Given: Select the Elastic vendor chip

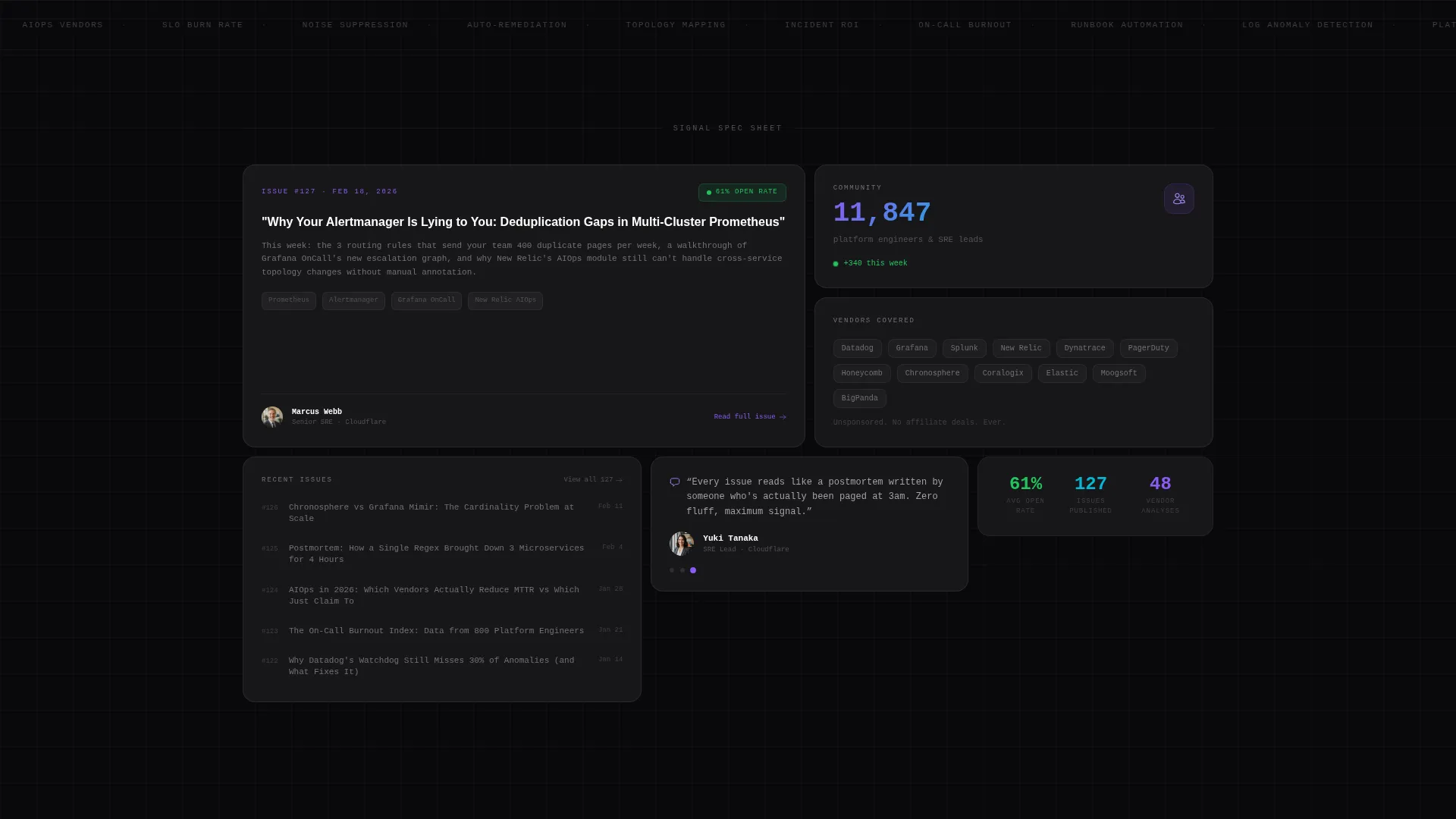Looking at the screenshot, I should pyautogui.click(x=1062, y=374).
